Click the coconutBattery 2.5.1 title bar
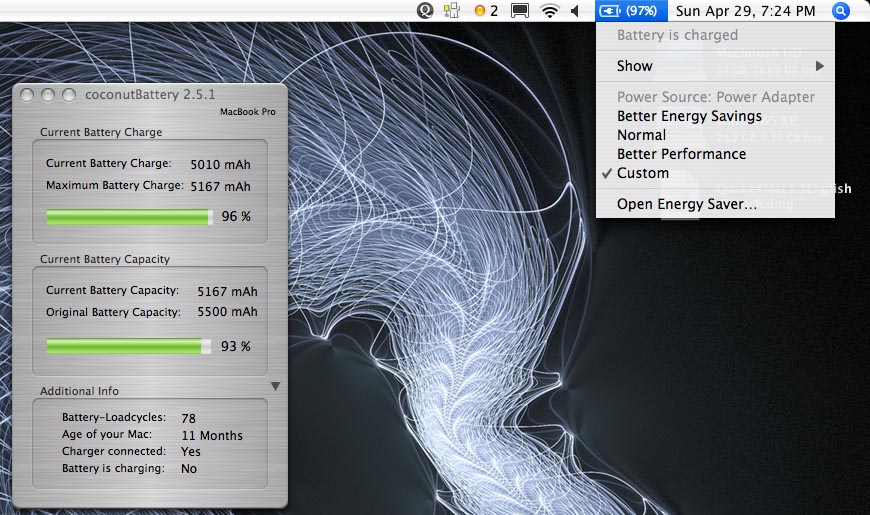The width and height of the screenshot is (870, 515). coord(150,94)
